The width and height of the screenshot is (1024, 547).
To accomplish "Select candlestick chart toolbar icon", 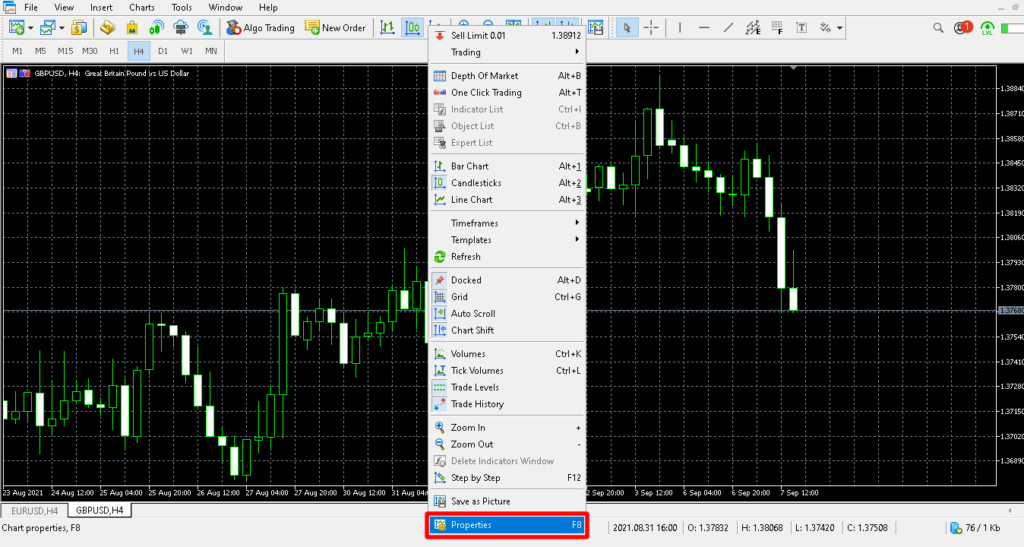I will [x=413, y=28].
